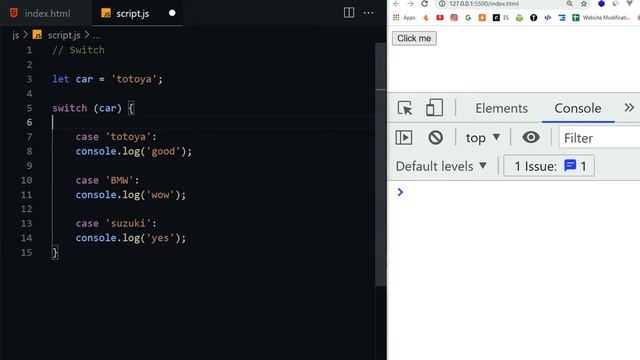The width and height of the screenshot is (640, 360).
Task: Clear the console
Action: coord(436,138)
